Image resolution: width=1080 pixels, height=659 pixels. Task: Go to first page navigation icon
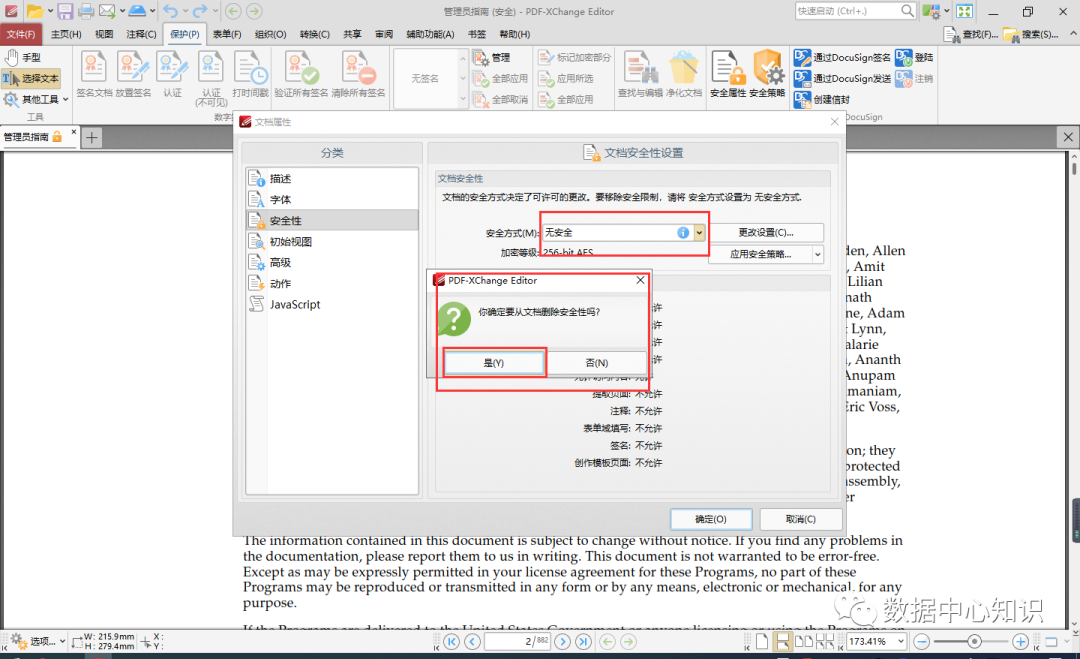tap(452, 642)
